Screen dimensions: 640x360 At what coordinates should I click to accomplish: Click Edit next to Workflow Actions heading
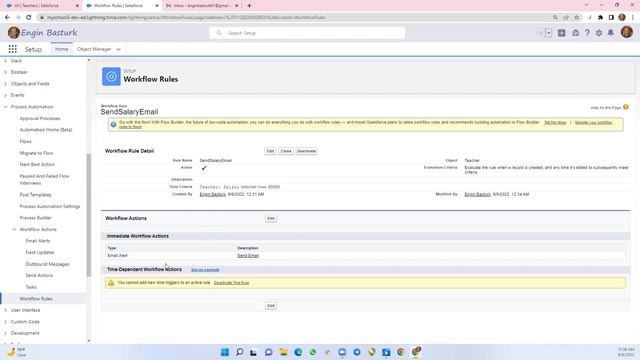(271, 218)
